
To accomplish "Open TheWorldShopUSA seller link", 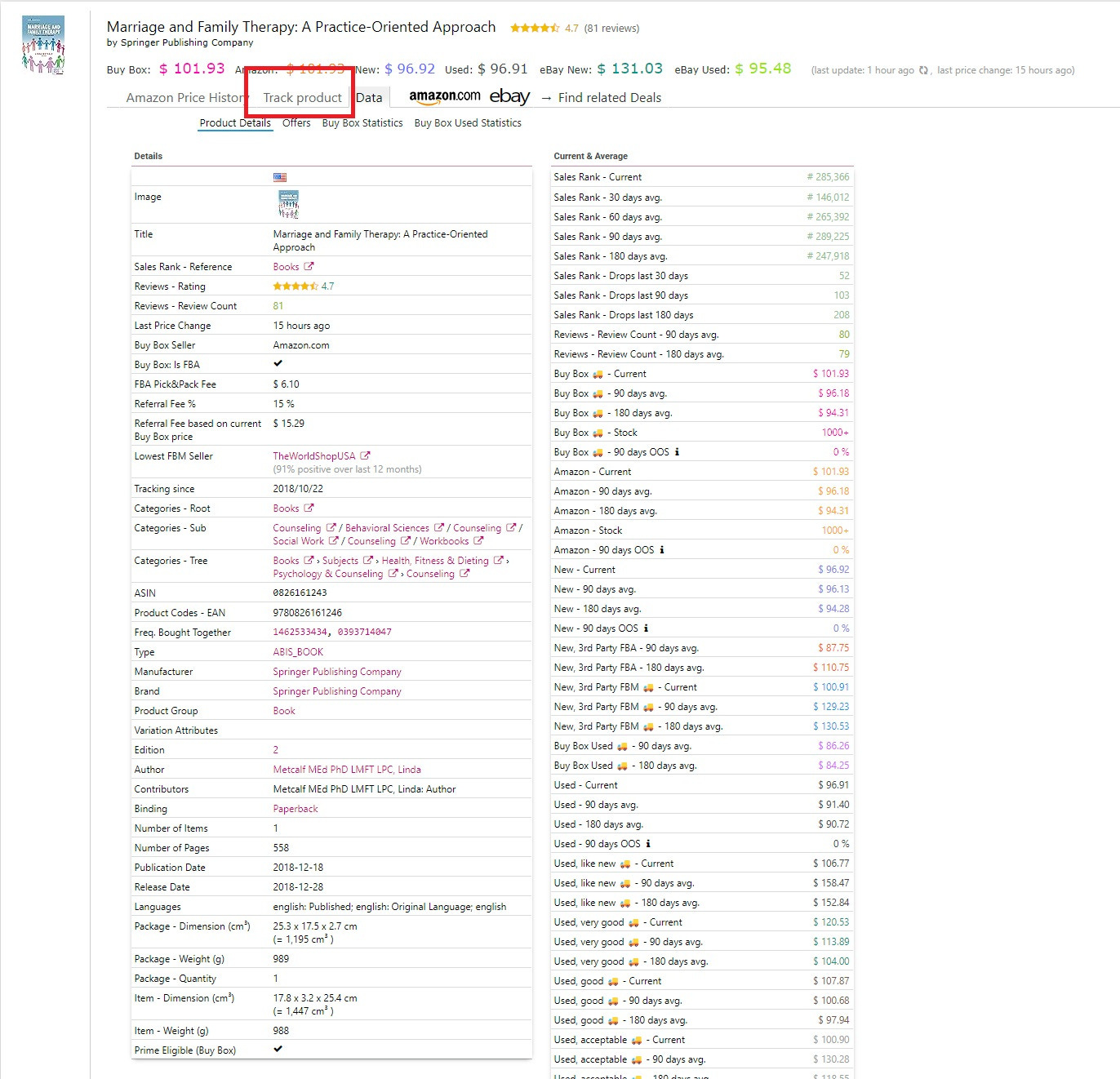I will pyautogui.click(x=314, y=456).
